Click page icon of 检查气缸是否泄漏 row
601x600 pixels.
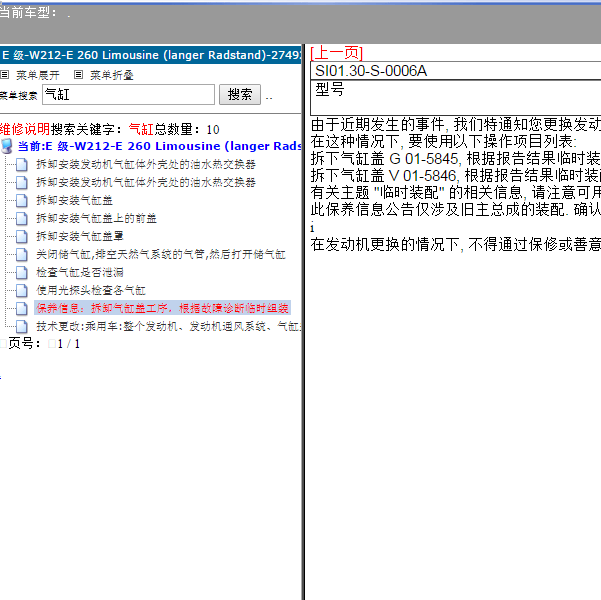pos(21,272)
